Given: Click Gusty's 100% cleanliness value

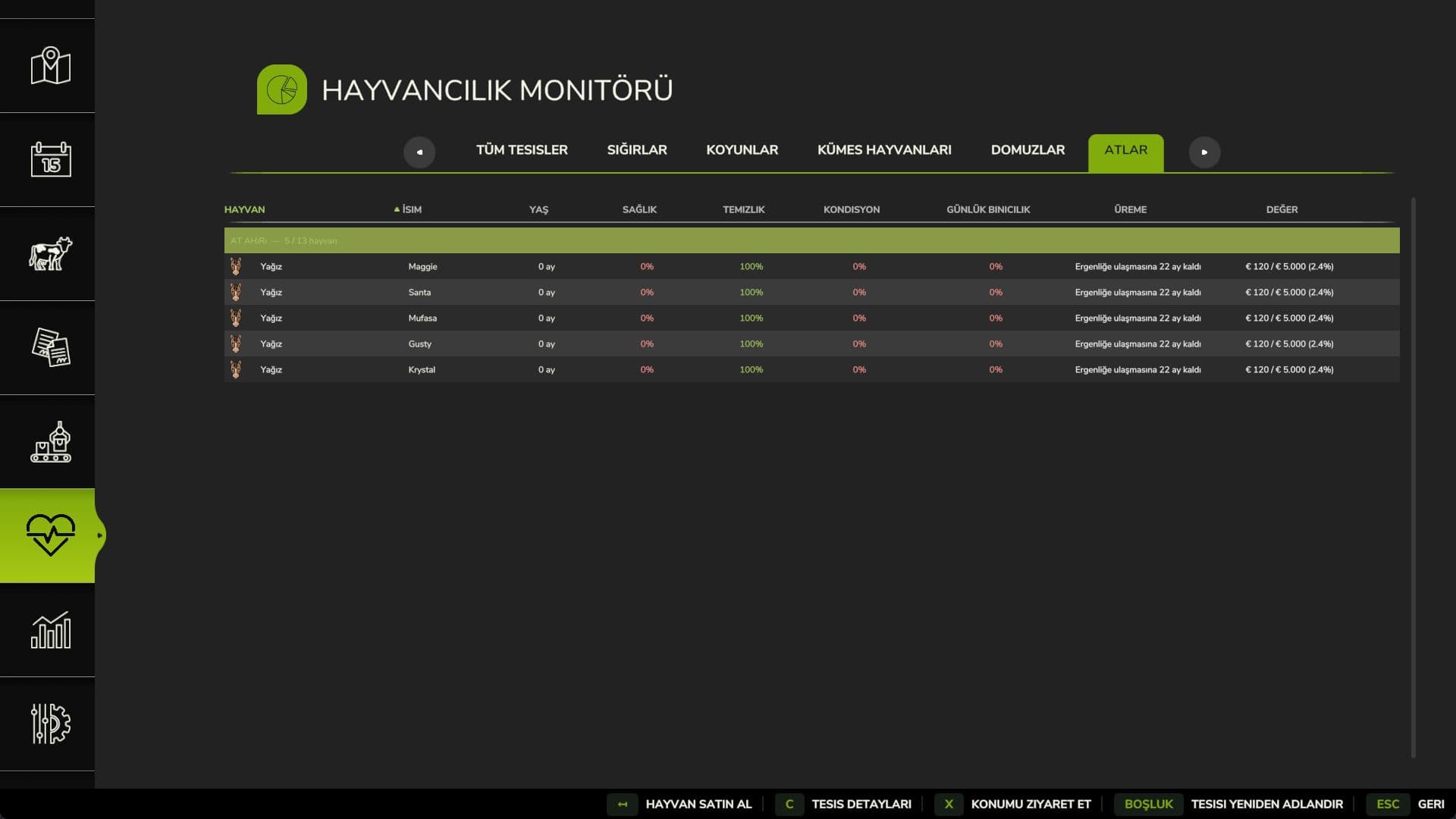Looking at the screenshot, I should click(x=752, y=344).
